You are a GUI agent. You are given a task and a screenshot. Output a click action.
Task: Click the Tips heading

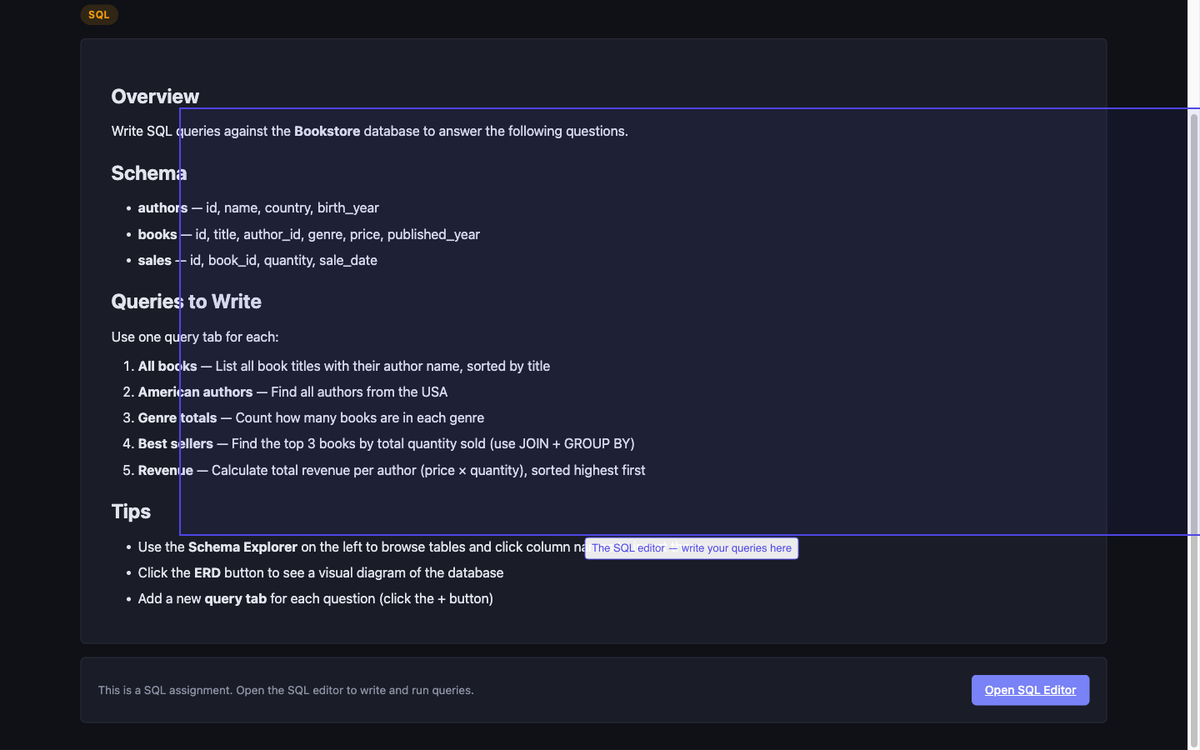131,511
